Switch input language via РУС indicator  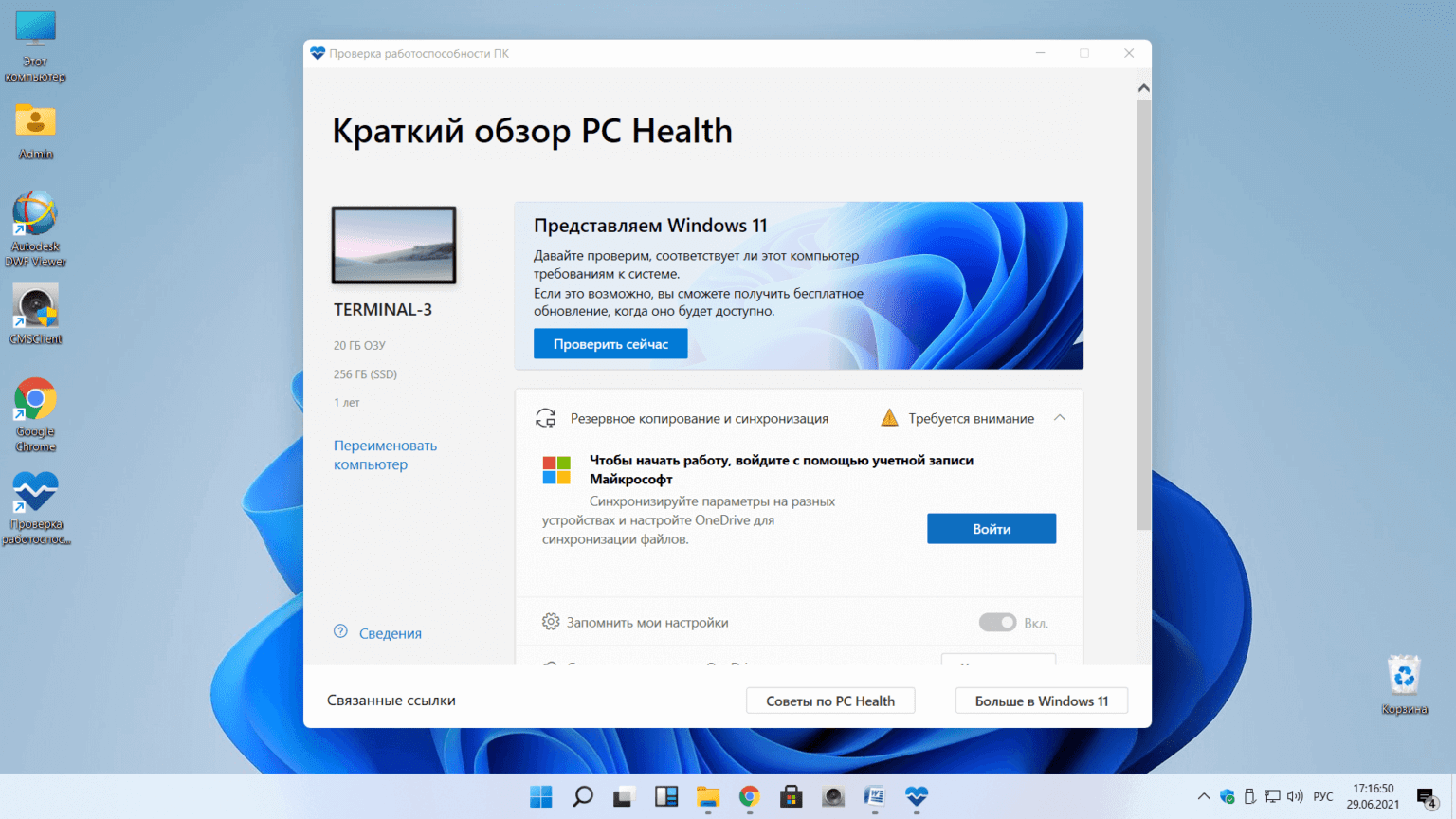(x=1323, y=796)
